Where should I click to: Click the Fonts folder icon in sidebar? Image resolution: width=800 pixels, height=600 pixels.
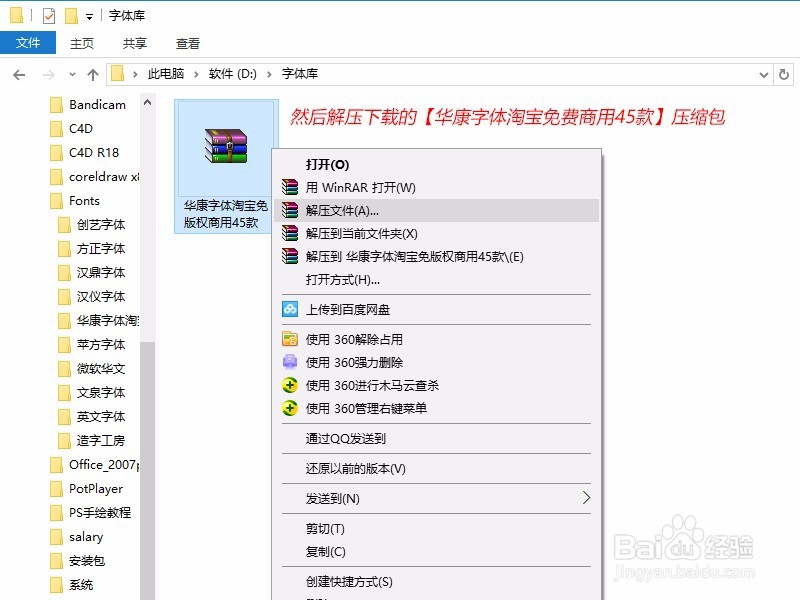coord(56,201)
